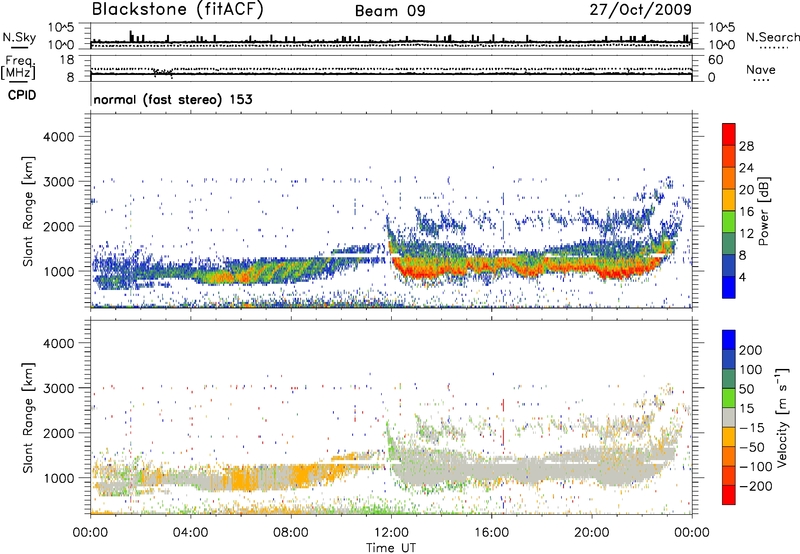Click the 'Beam 09' label
800x554 pixels.
coord(390,11)
